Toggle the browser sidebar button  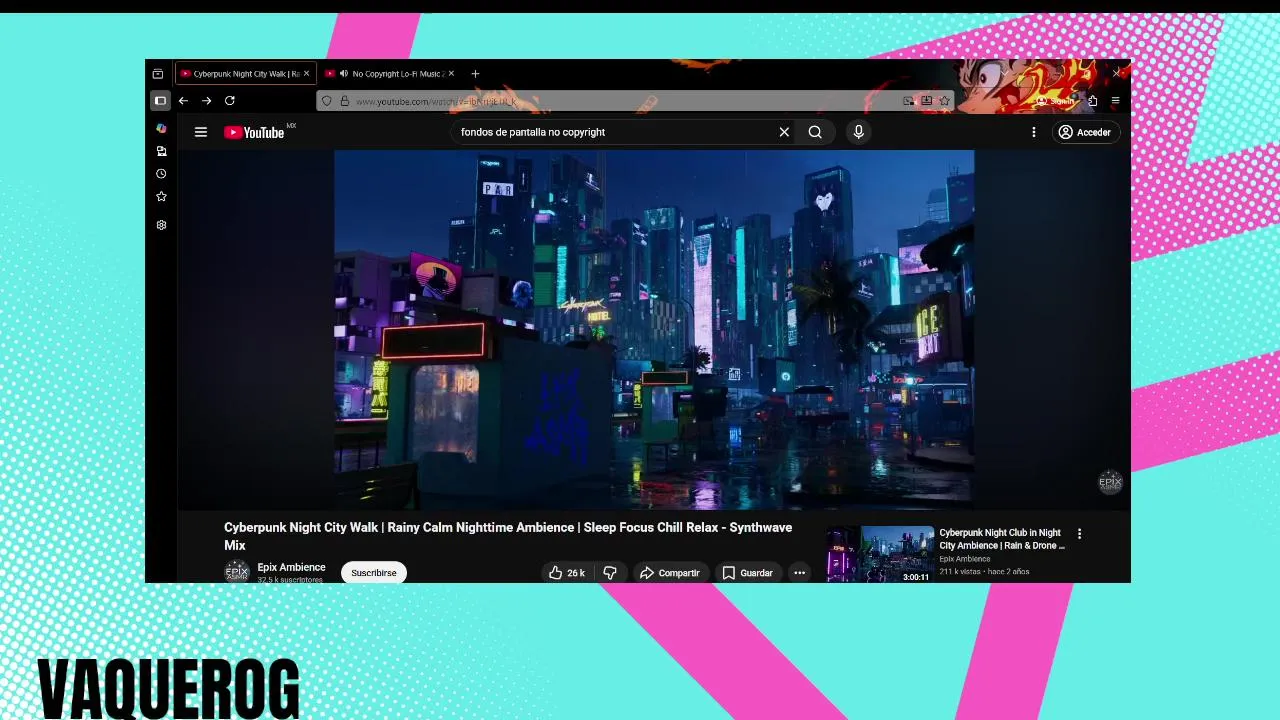(x=160, y=101)
